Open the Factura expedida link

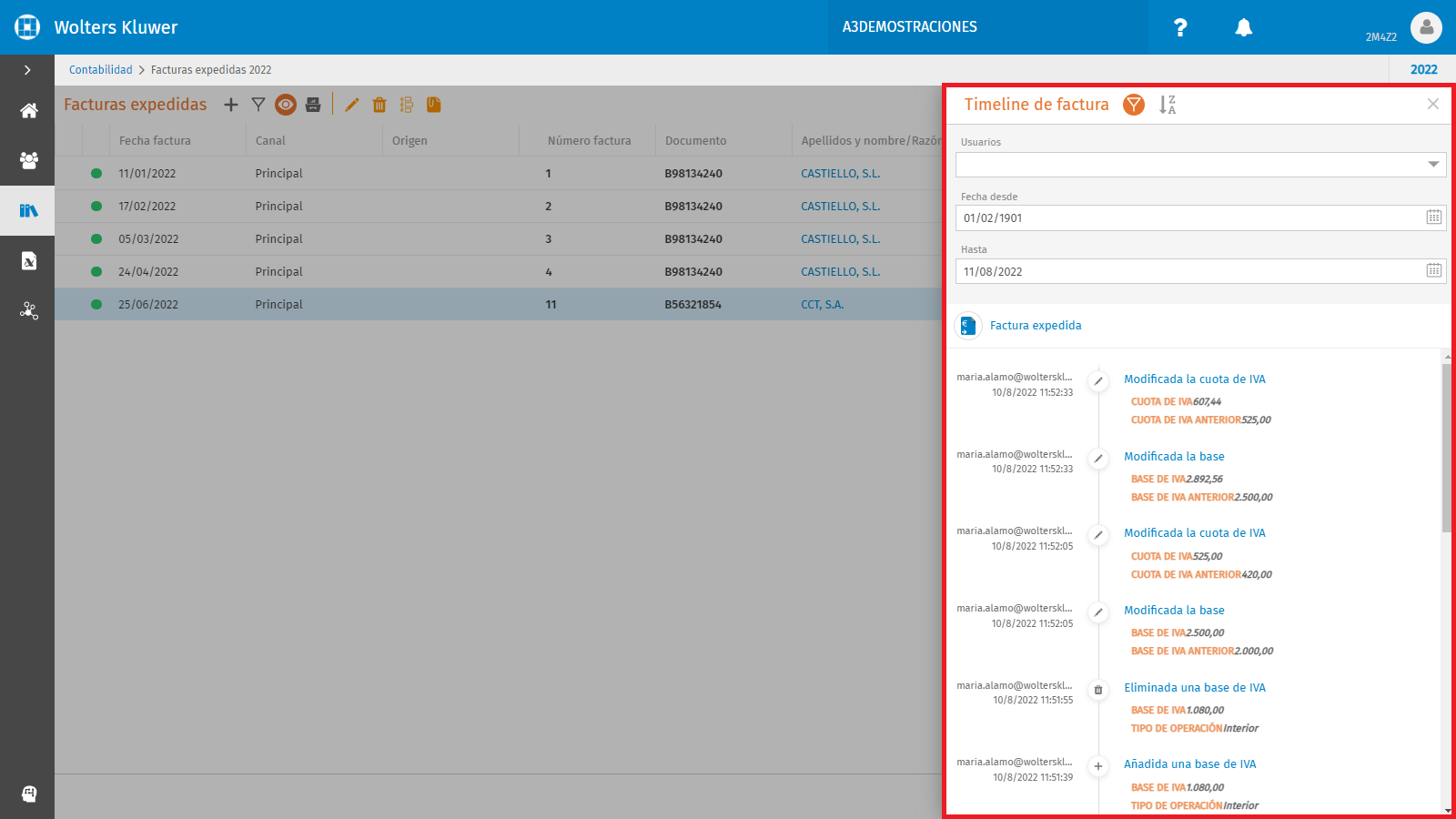pos(1036,326)
